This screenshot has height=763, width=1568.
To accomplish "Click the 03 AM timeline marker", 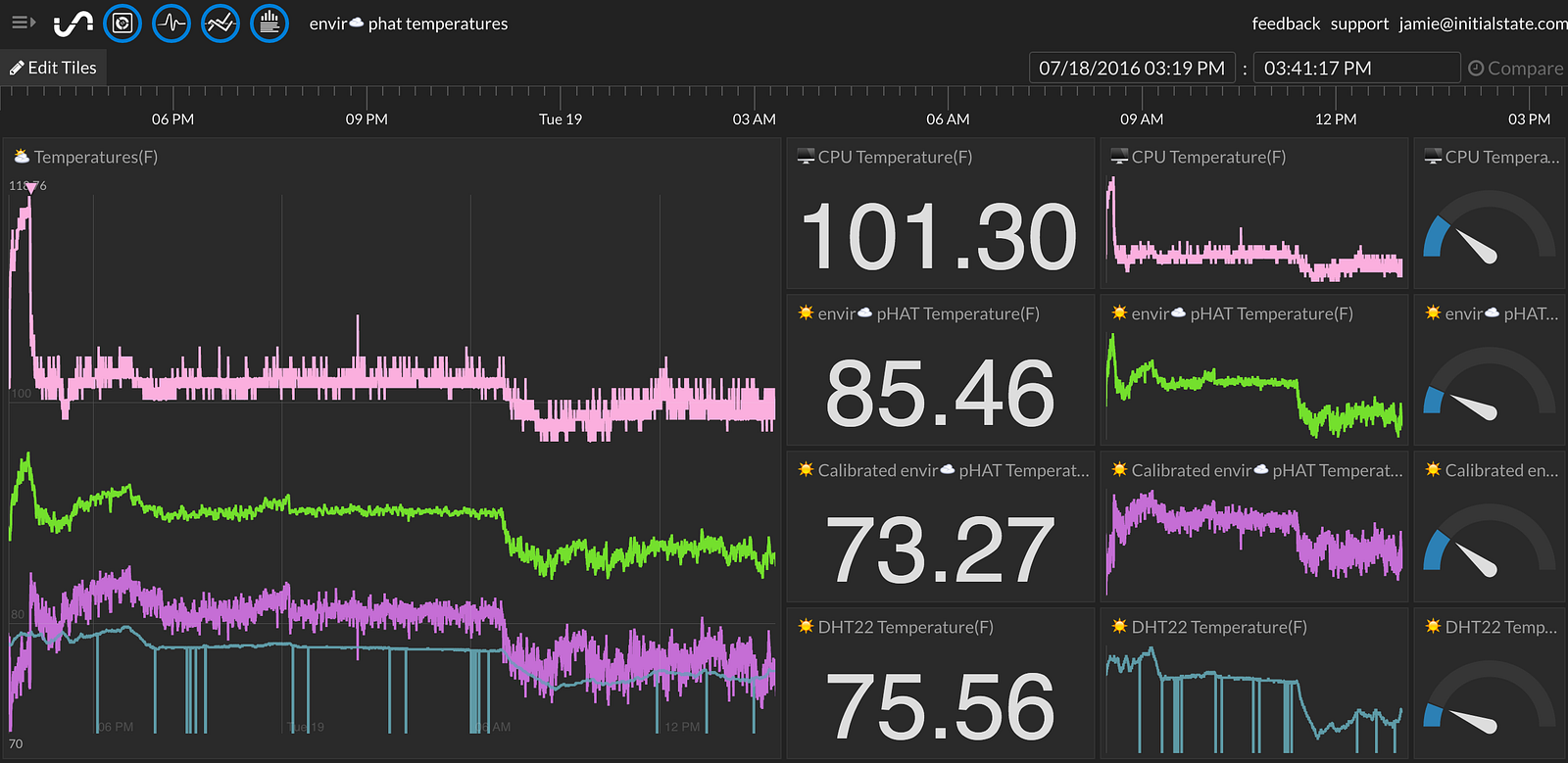I will click(x=755, y=119).
